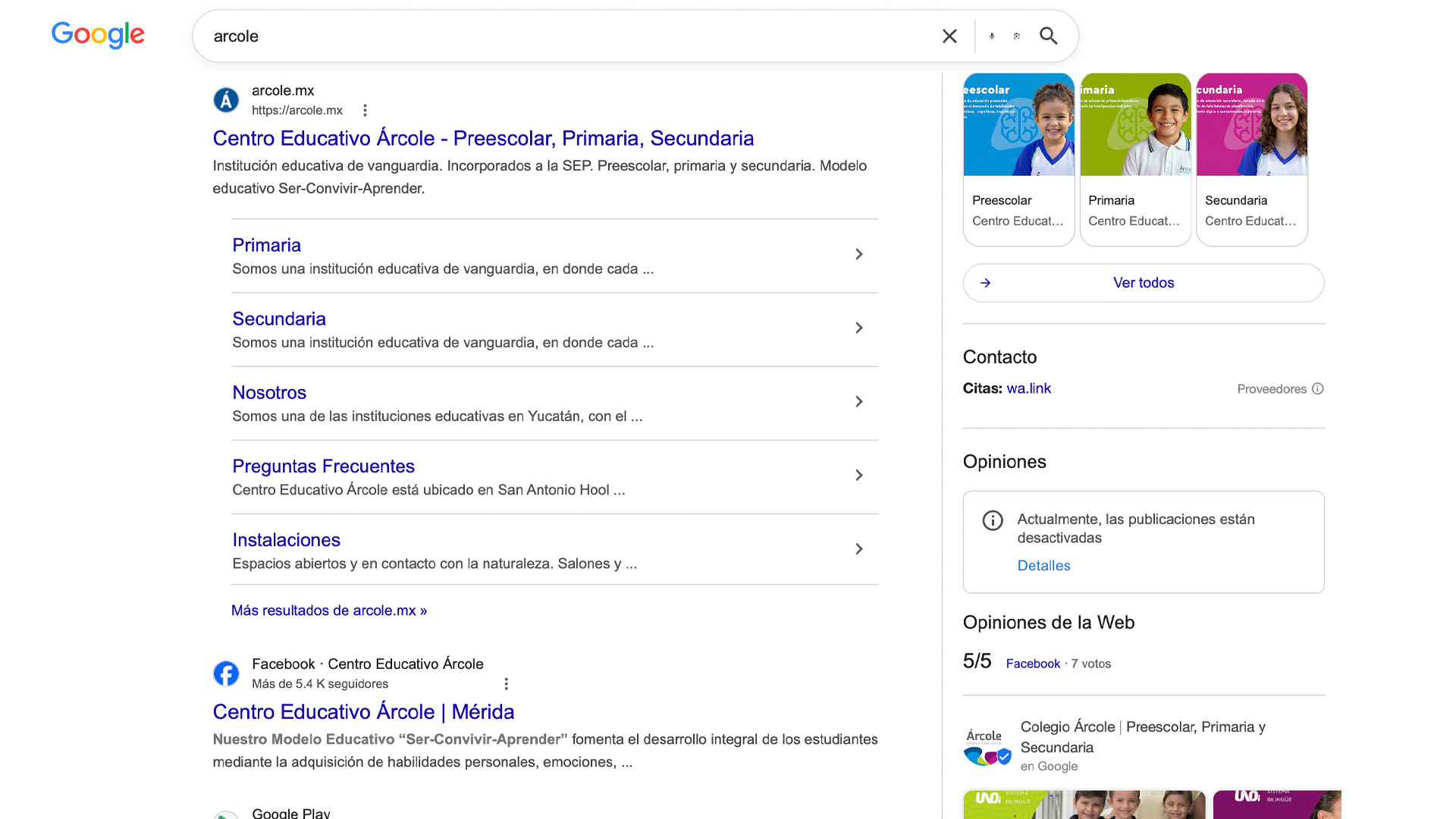Viewport: 1456px width, 819px height.
Task: Click the Google Play result label
Action: (291, 813)
